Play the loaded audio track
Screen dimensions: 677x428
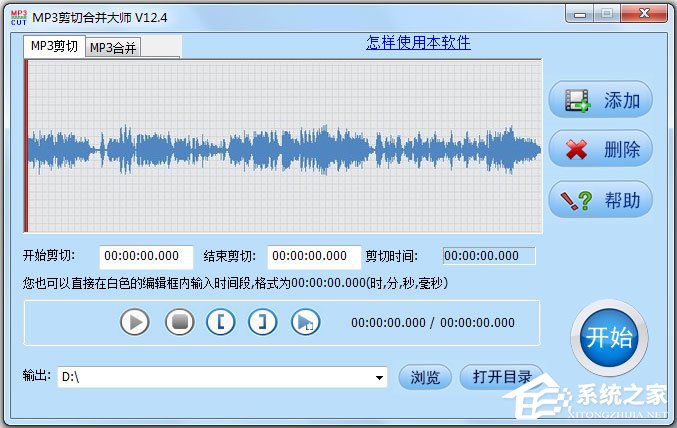(x=135, y=322)
